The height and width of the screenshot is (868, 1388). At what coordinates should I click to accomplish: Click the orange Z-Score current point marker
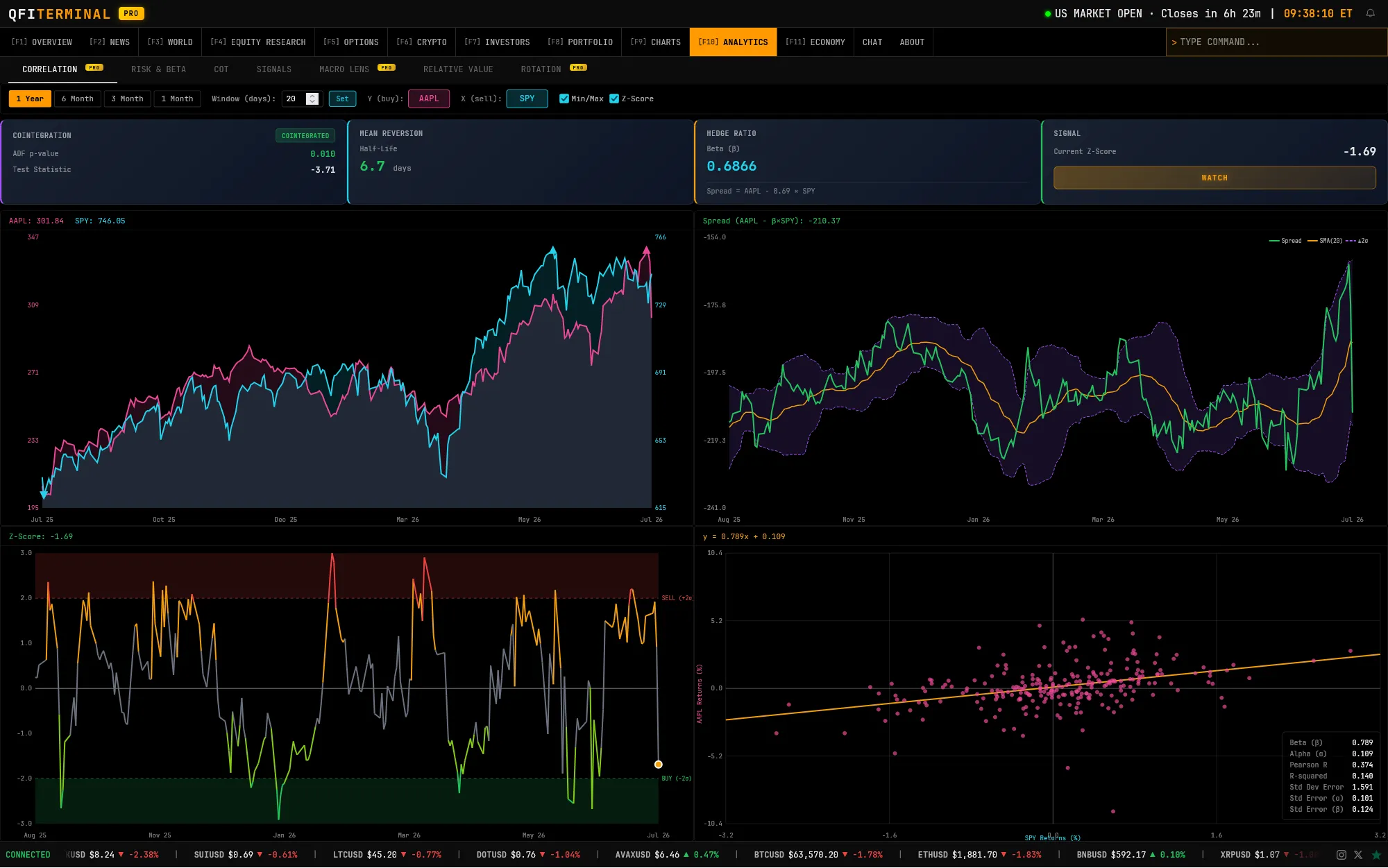pos(659,765)
